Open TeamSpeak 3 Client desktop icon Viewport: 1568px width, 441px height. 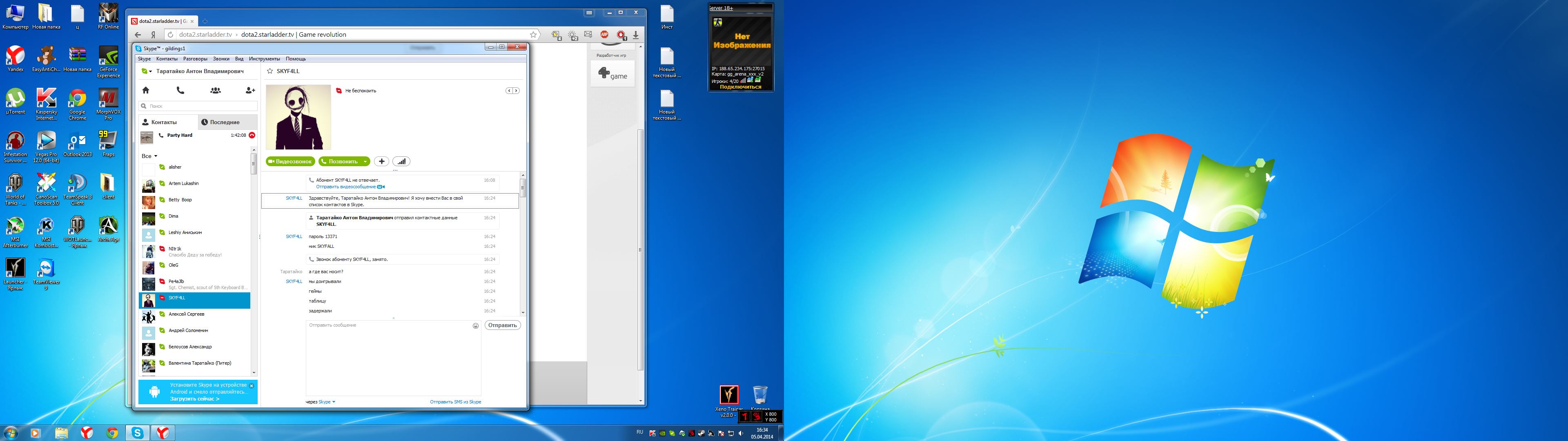click(x=77, y=189)
